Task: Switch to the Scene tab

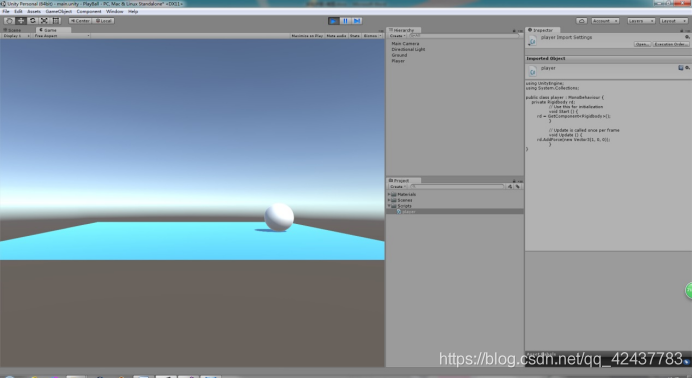Action: (12, 30)
